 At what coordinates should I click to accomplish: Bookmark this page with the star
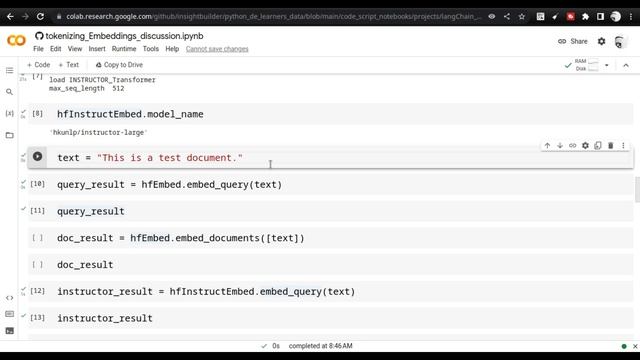click(522, 16)
